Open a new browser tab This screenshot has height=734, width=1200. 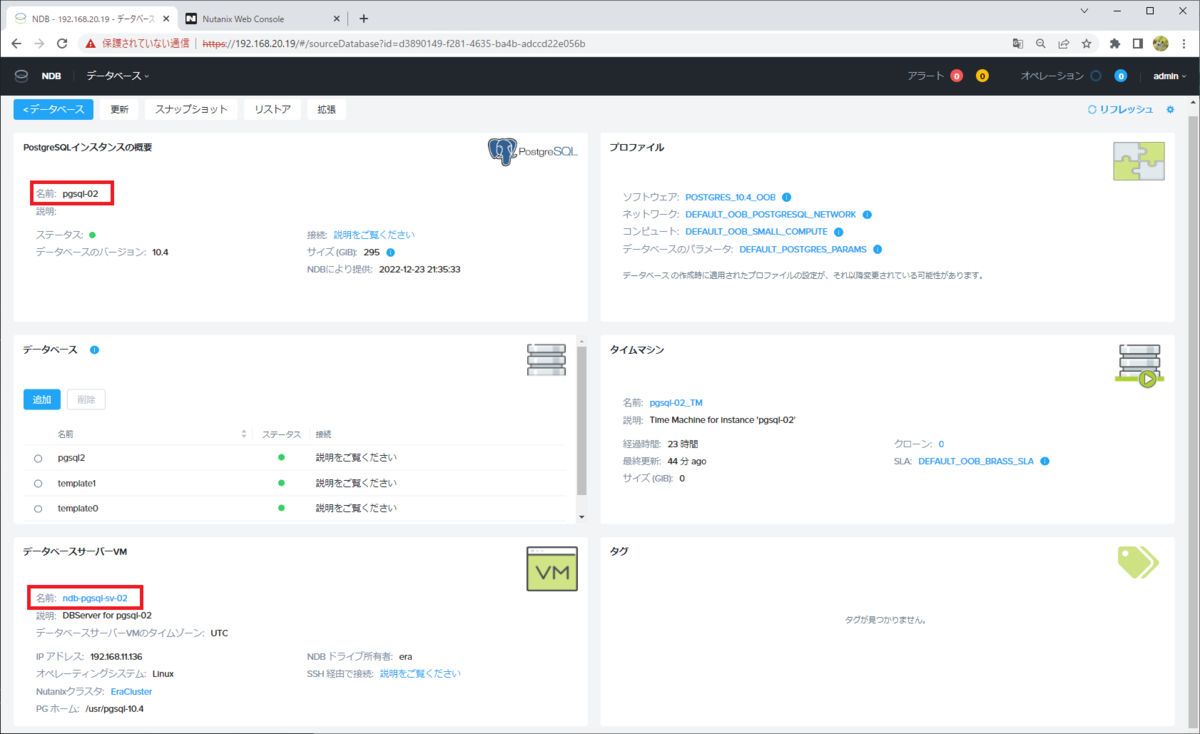click(363, 18)
